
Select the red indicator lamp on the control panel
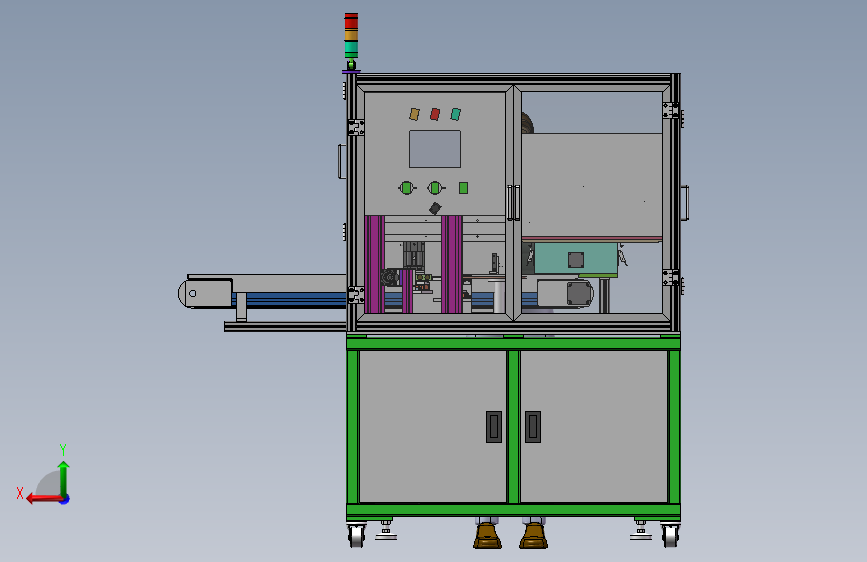(x=435, y=114)
